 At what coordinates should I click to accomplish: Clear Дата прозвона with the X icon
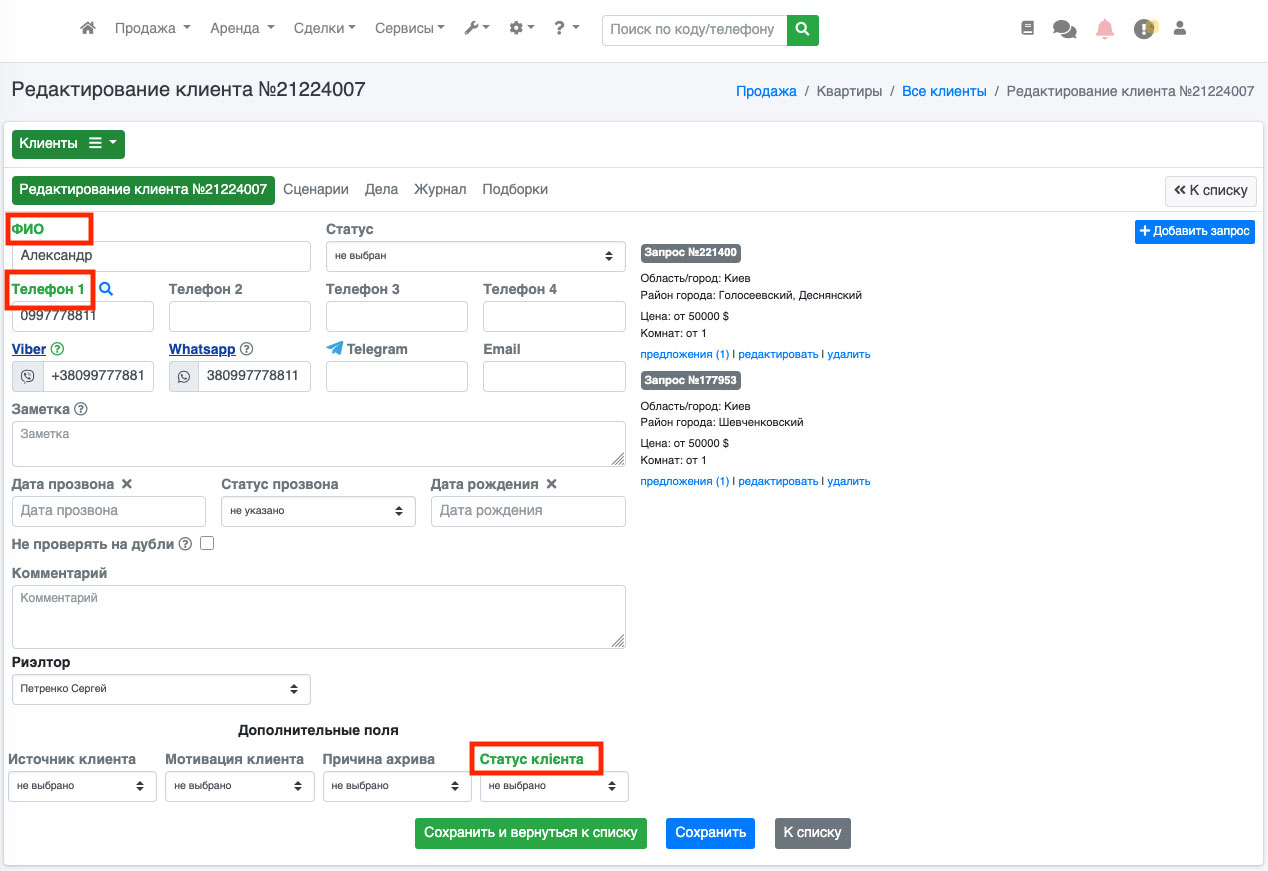pyautogui.click(x=127, y=484)
